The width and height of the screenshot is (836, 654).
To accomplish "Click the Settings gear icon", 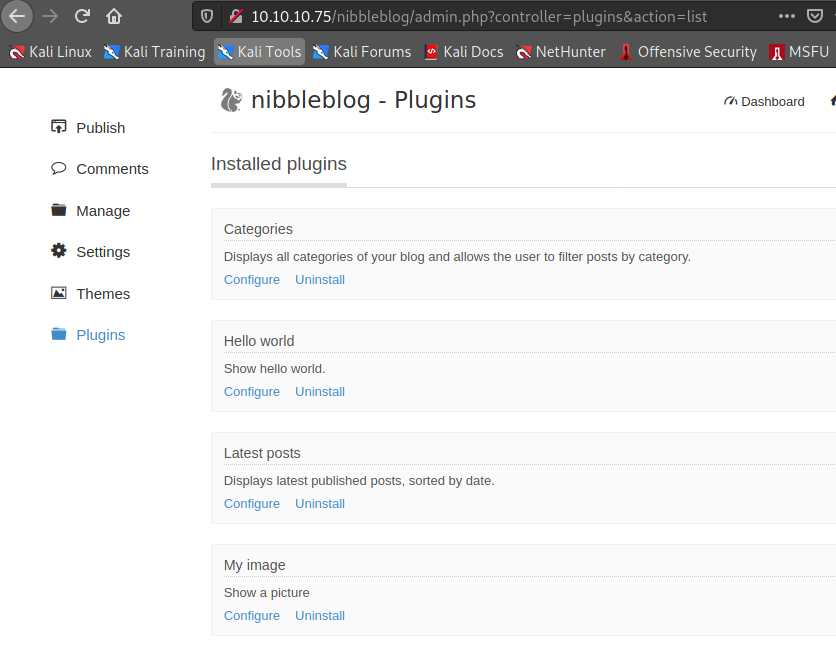I will click(59, 251).
